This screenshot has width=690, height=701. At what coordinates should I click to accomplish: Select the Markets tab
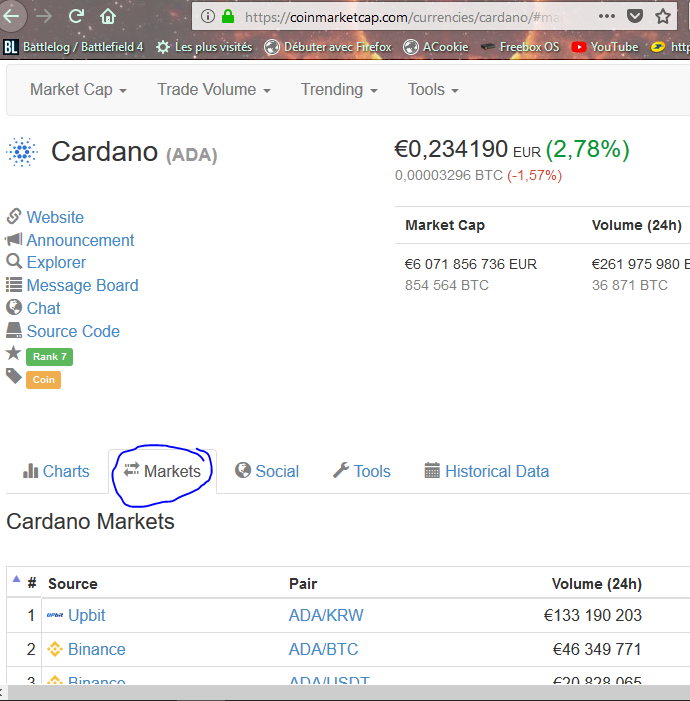click(x=162, y=471)
